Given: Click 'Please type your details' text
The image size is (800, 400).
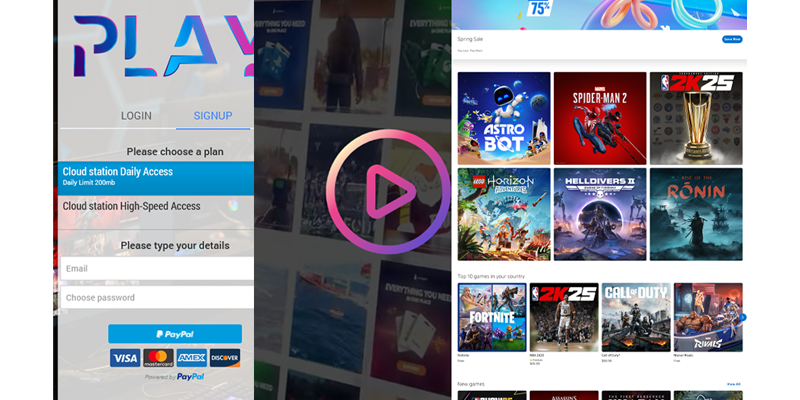Looking at the screenshot, I should coord(175,245).
